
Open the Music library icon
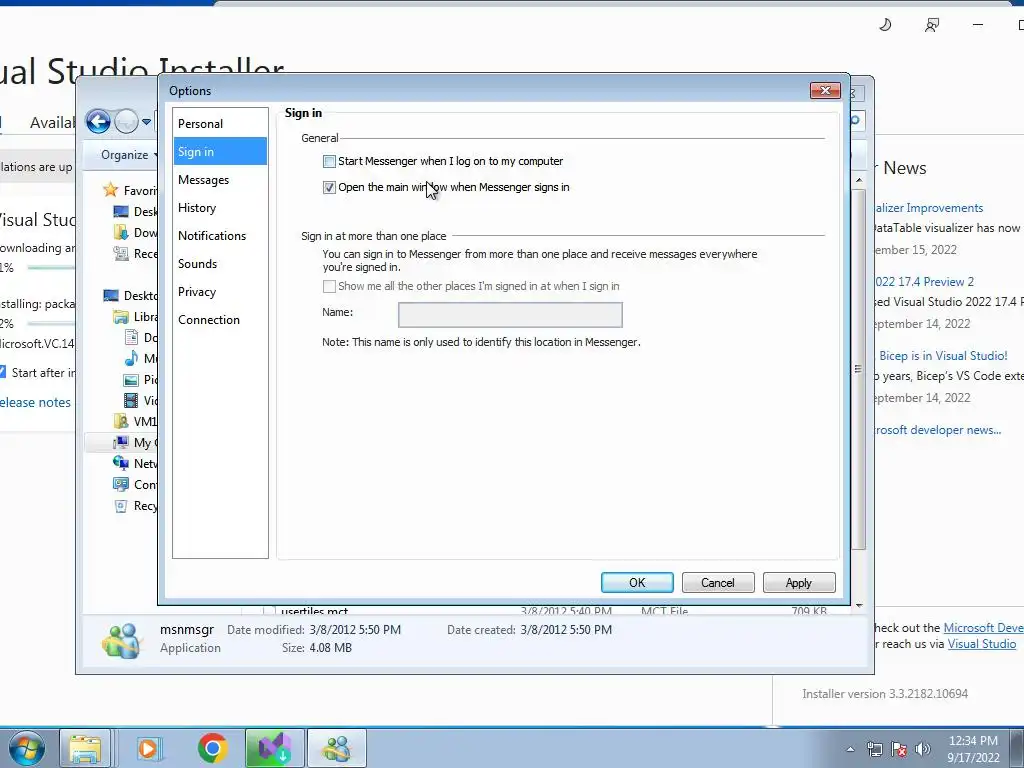131,359
